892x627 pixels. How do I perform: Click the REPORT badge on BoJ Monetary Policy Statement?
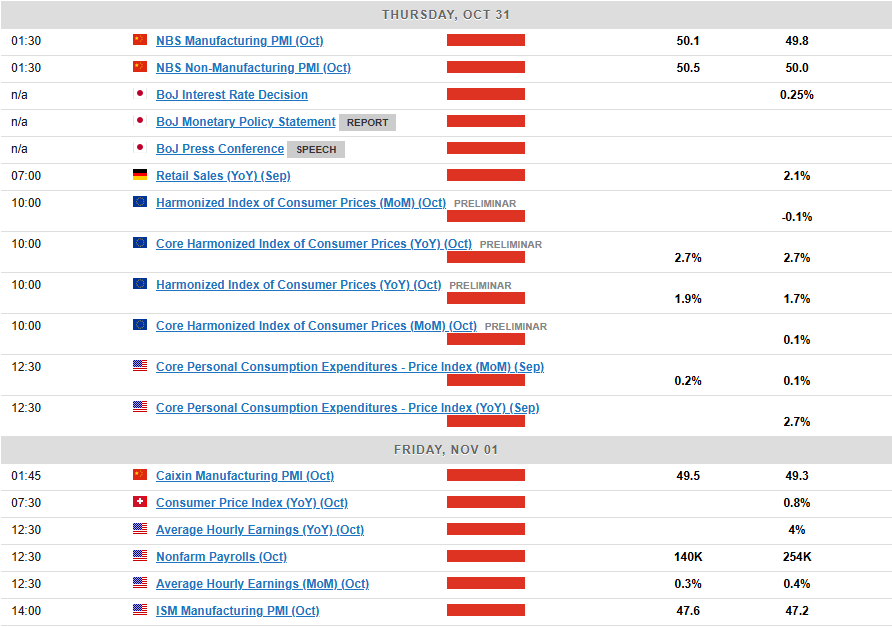[368, 122]
